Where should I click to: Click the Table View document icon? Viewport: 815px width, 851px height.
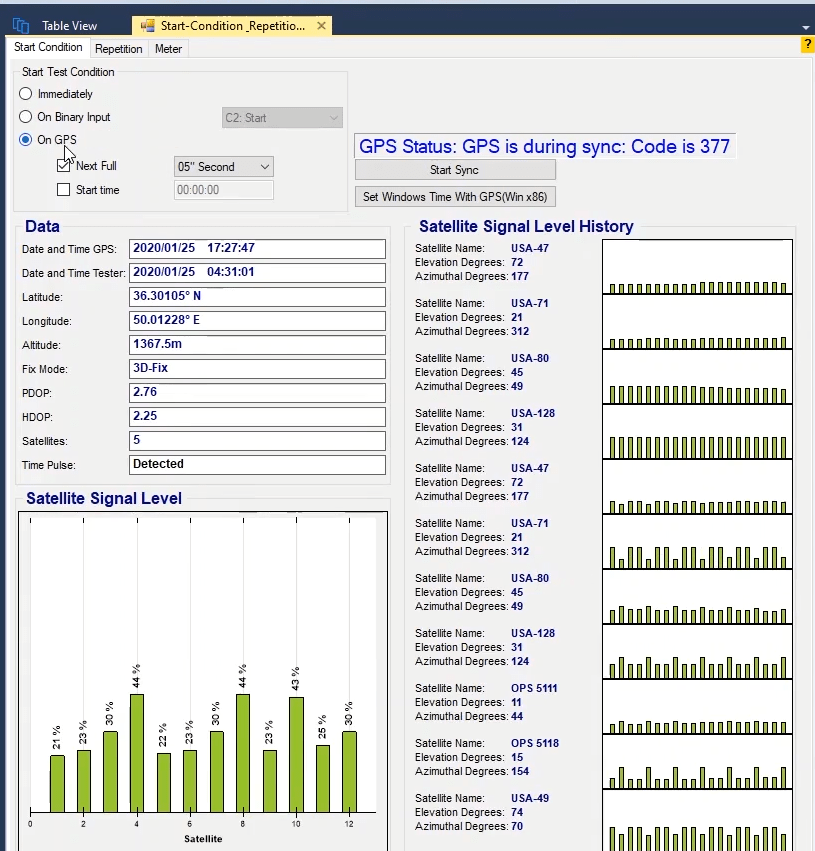pos(21,26)
